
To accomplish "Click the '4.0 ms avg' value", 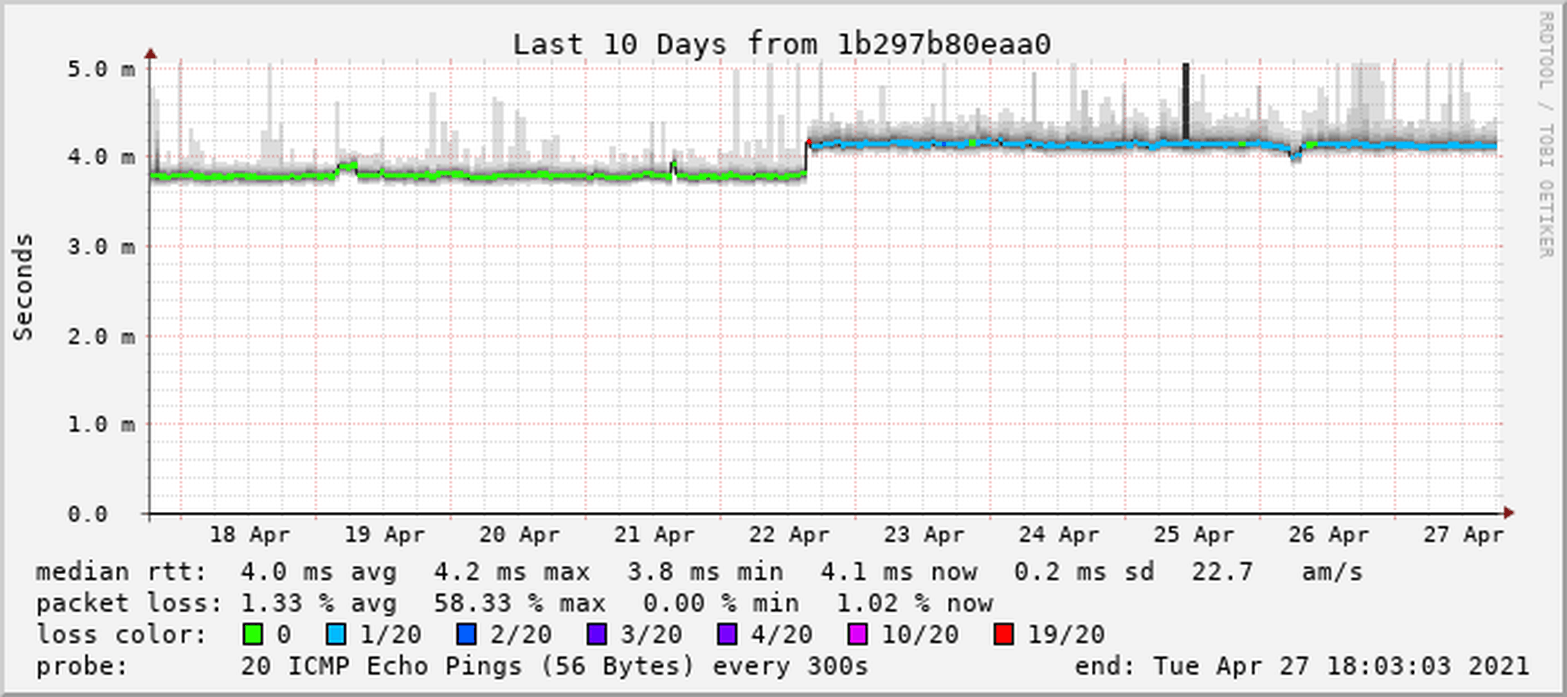I will point(318,573).
